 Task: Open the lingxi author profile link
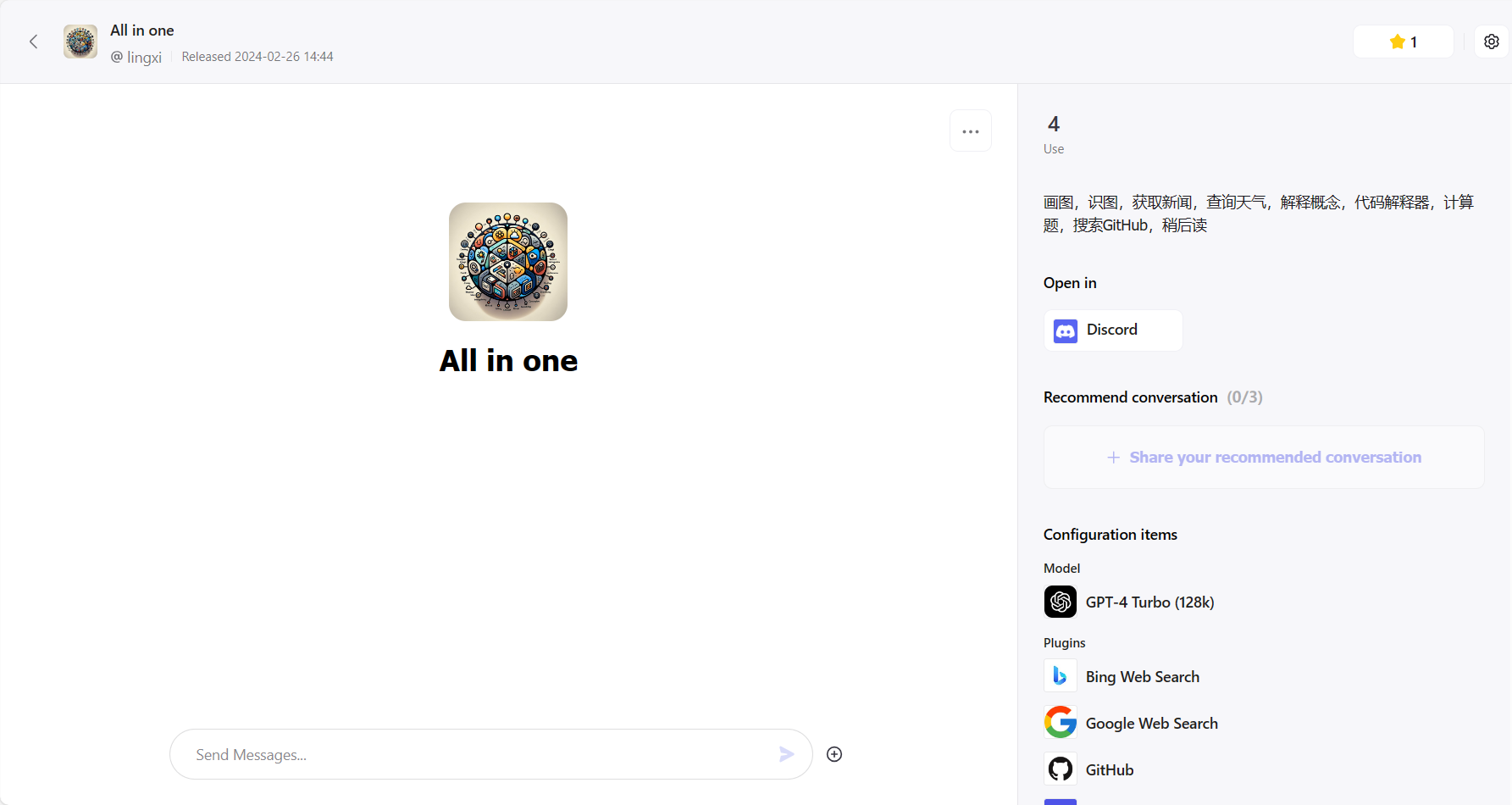pyautogui.click(x=136, y=58)
